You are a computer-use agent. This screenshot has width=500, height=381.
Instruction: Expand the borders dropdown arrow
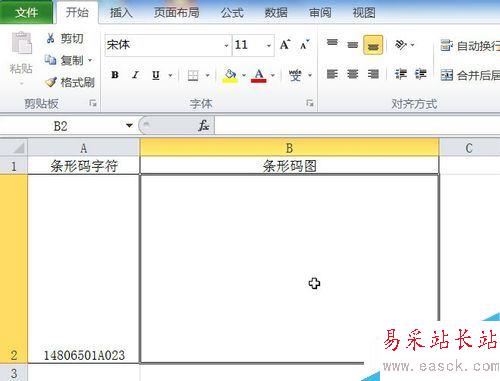[x=207, y=75]
